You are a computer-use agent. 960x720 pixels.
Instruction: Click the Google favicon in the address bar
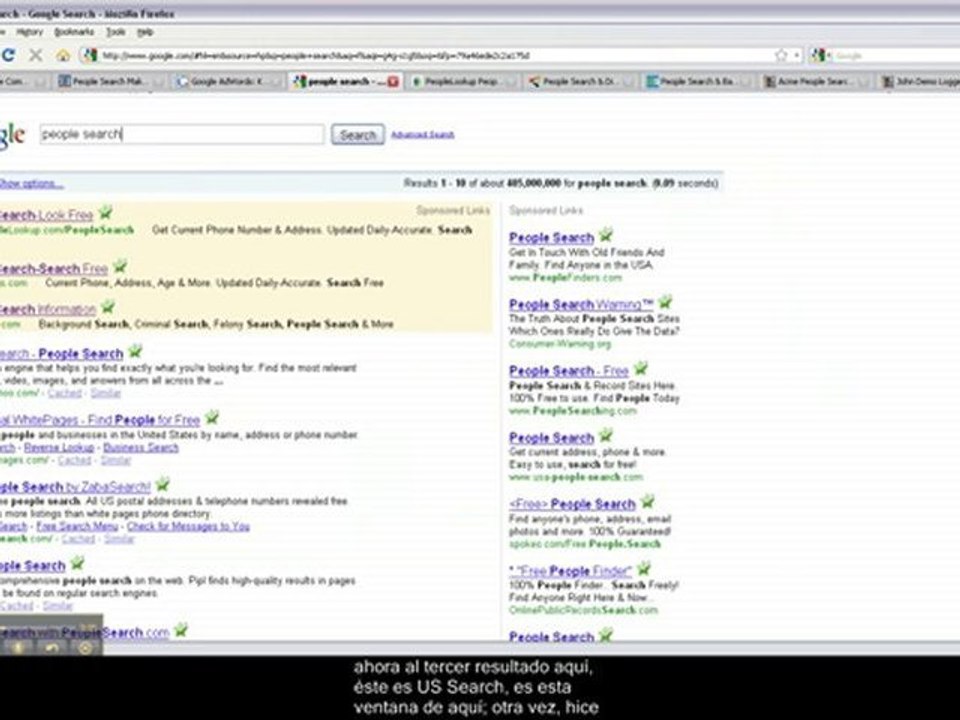91,55
